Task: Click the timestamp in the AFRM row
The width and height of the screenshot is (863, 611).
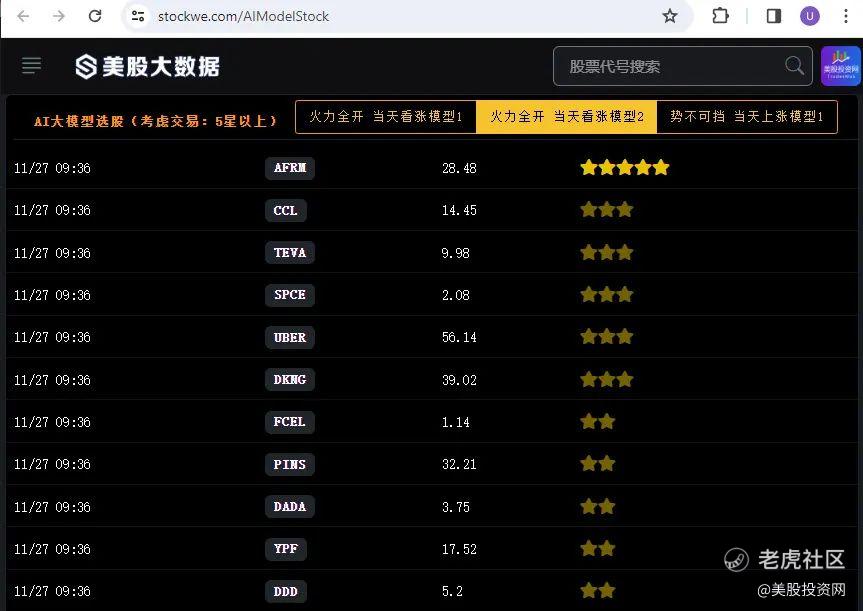Action: (x=52, y=168)
